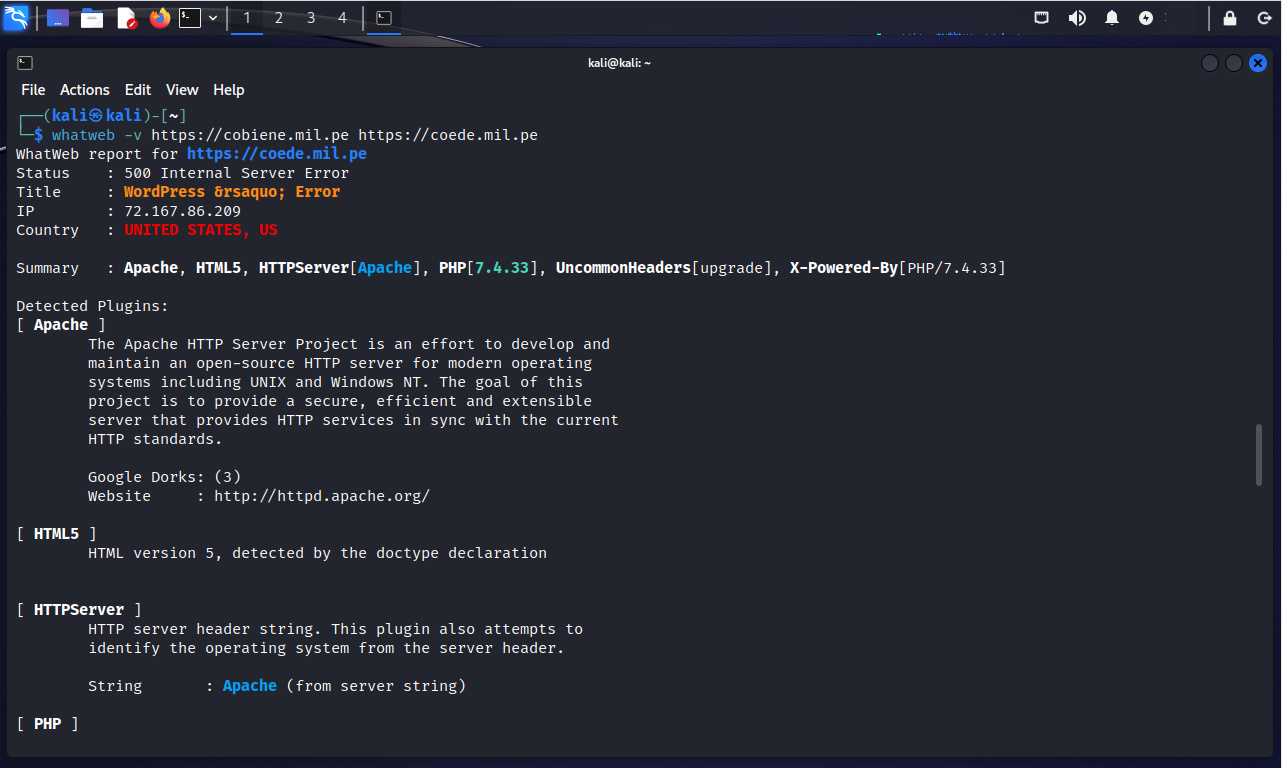Lock the screen with padlock icon
The width and height of the screenshot is (1282, 768).
pos(1230,18)
